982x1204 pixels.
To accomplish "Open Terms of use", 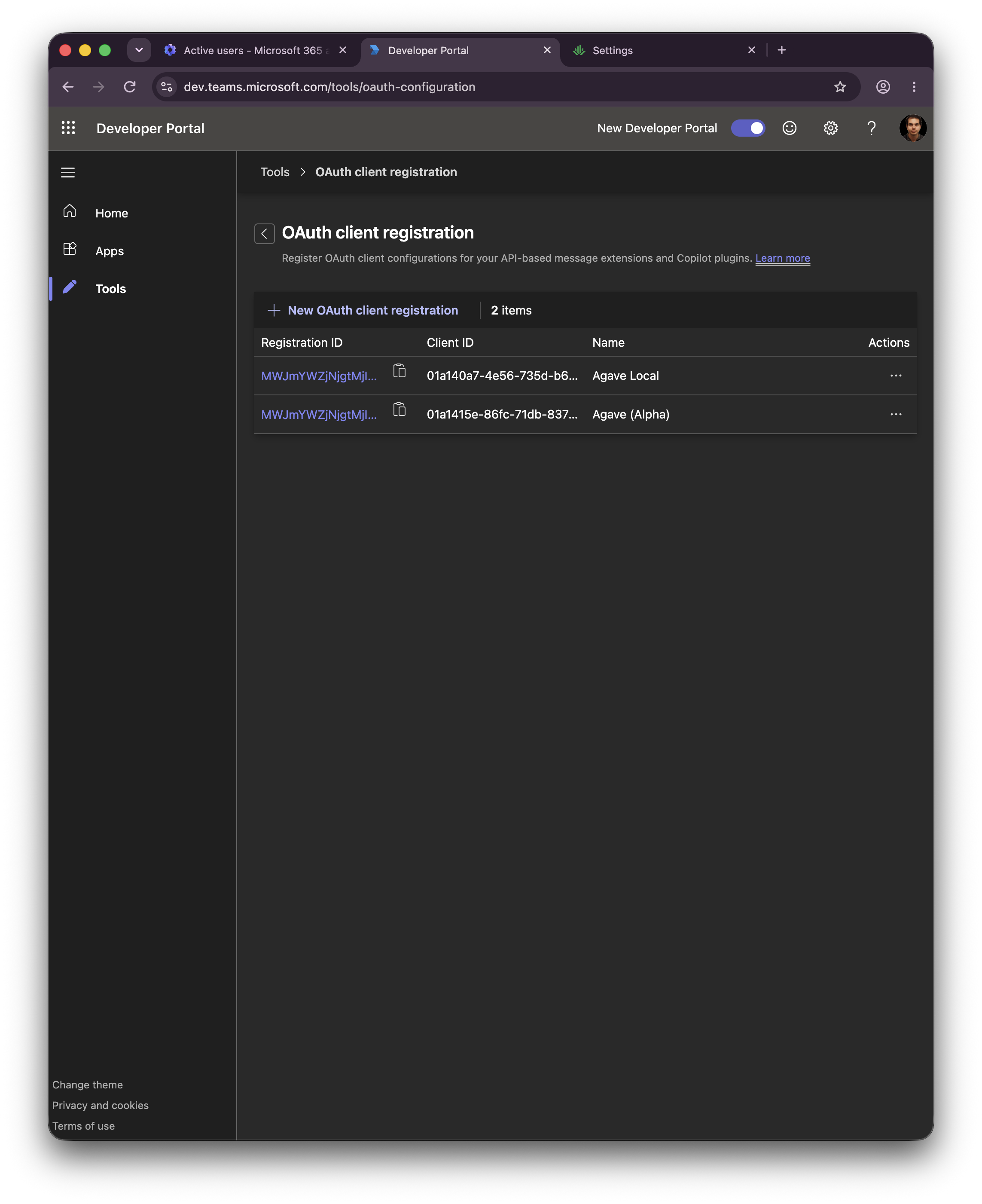I will click(x=84, y=1126).
